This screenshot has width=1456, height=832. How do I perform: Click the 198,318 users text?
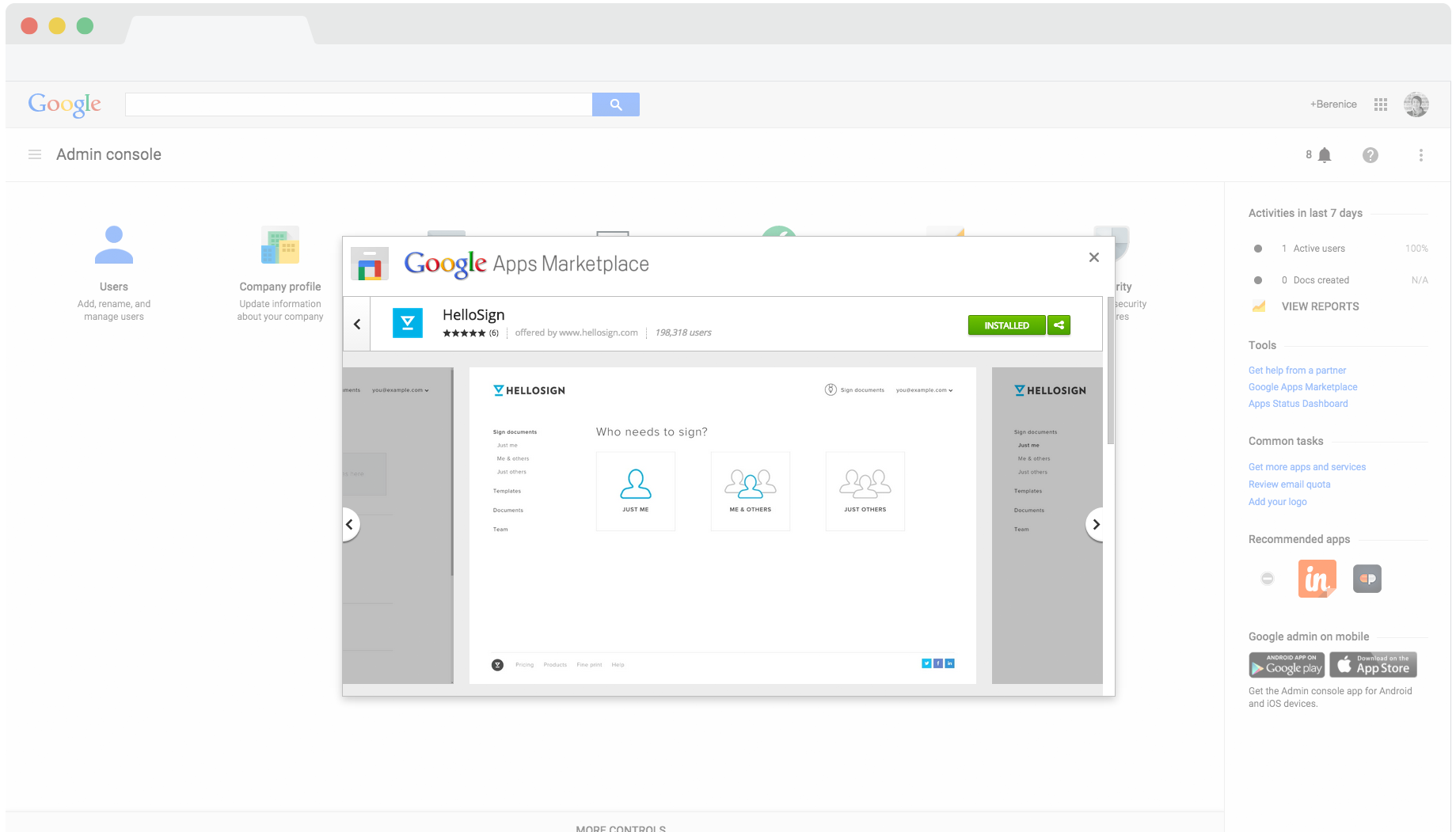[683, 332]
